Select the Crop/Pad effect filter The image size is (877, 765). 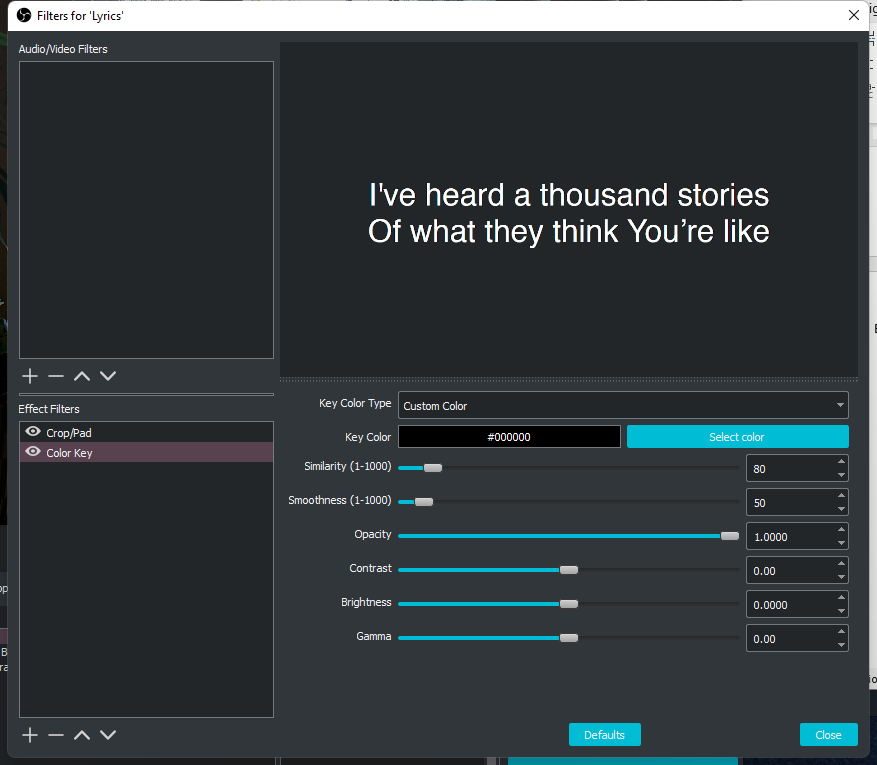147,432
